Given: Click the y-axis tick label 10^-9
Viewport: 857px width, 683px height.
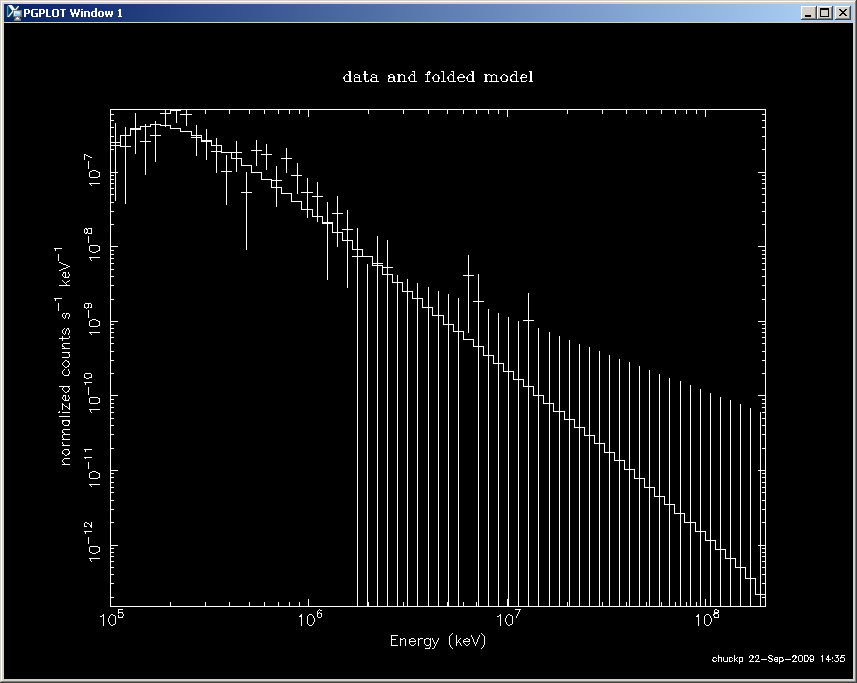Looking at the screenshot, I should pyautogui.click(x=93, y=319).
